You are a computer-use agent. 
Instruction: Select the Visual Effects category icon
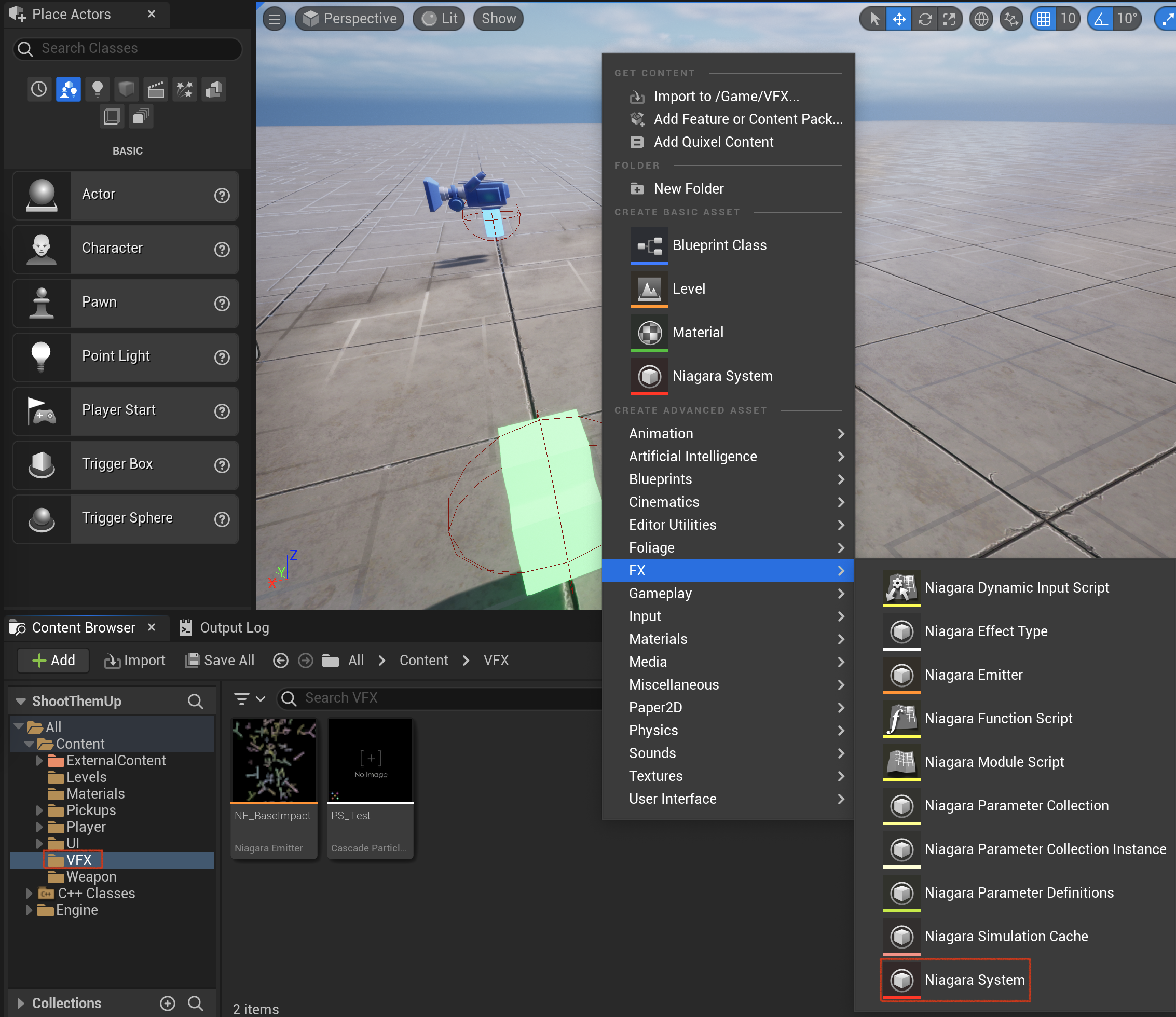click(x=184, y=89)
